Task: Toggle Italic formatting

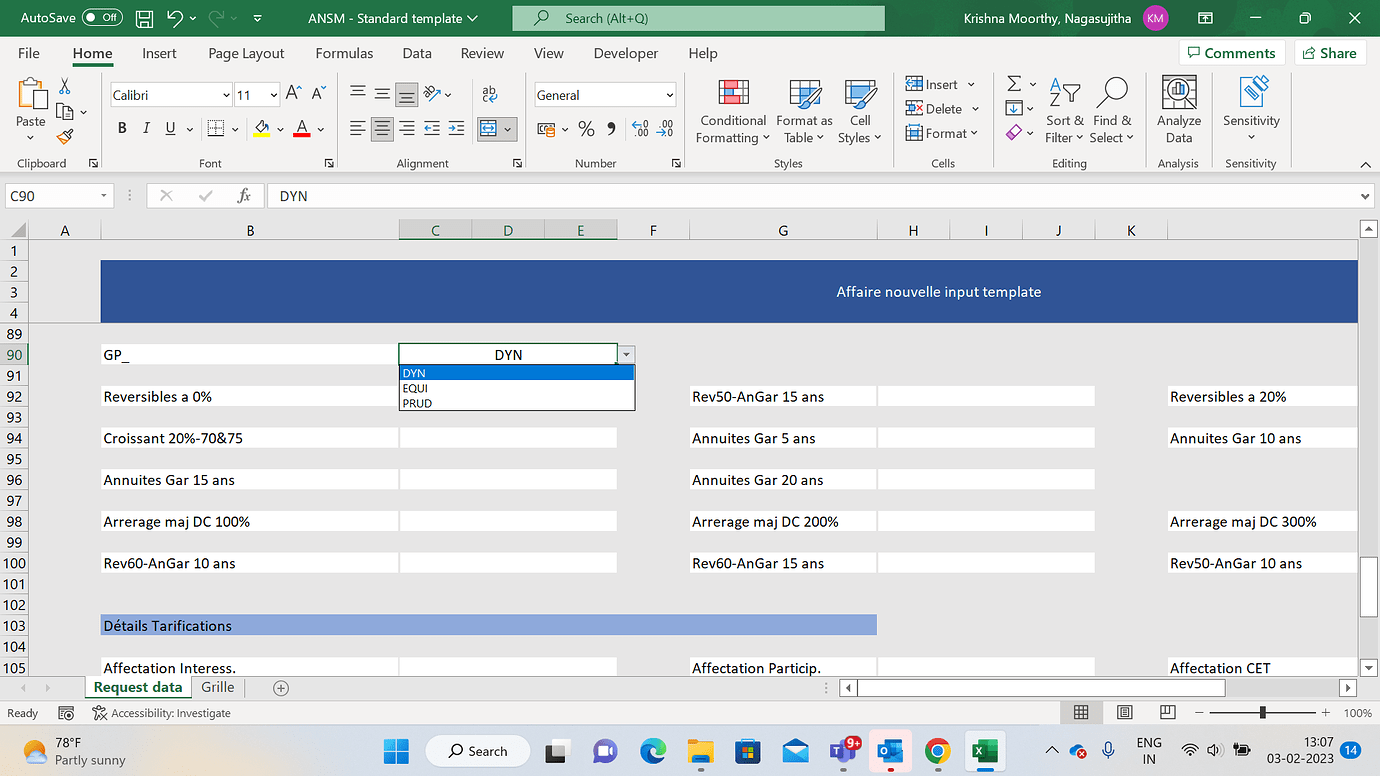Action: click(x=147, y=128)
